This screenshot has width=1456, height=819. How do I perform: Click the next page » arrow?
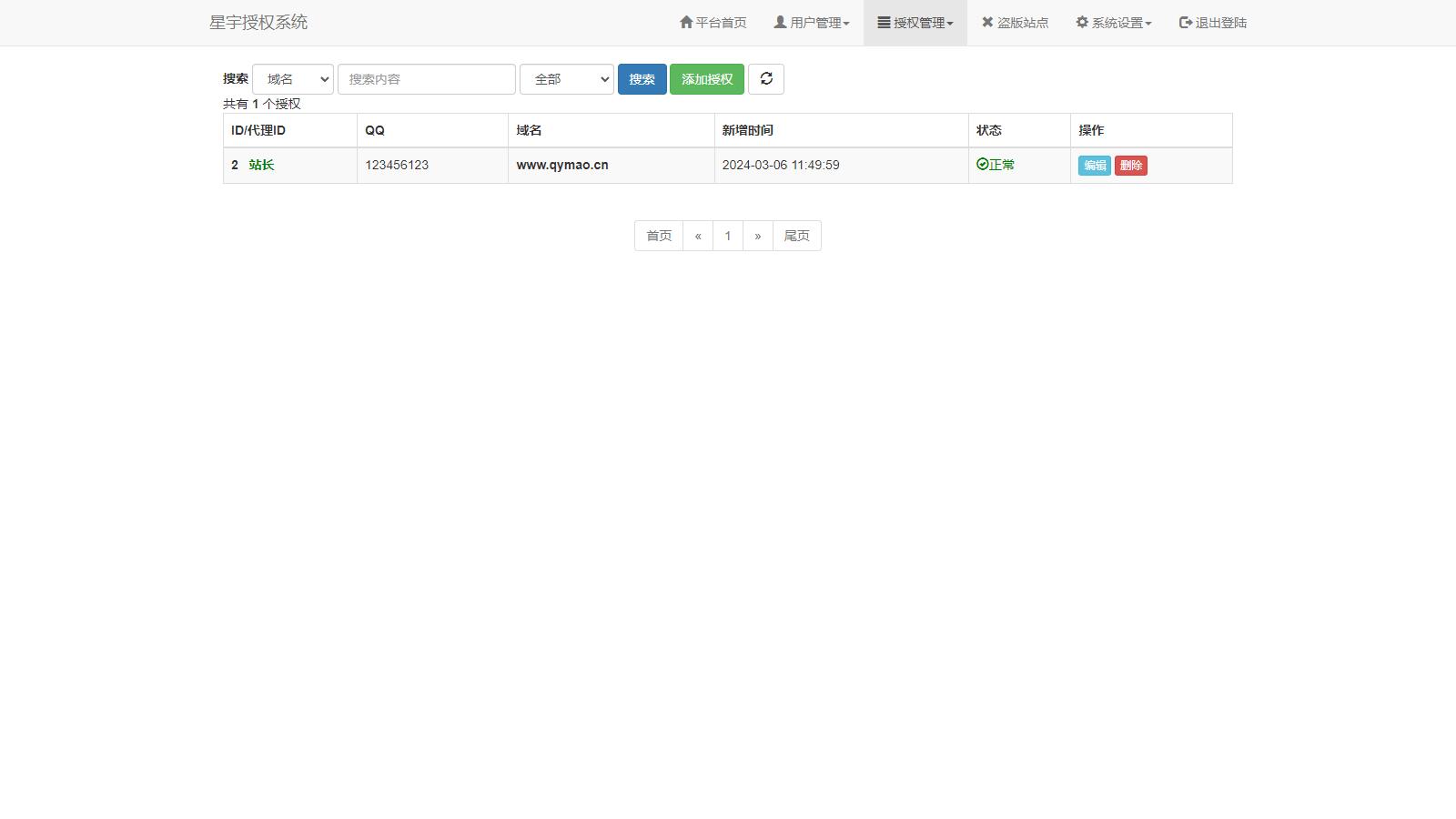click(758, 236)
